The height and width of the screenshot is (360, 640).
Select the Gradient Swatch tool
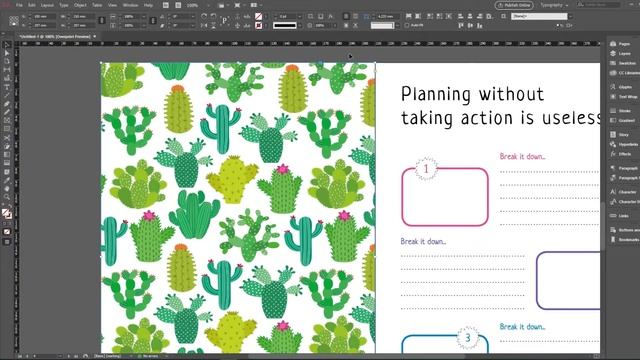tap(7, 154)
